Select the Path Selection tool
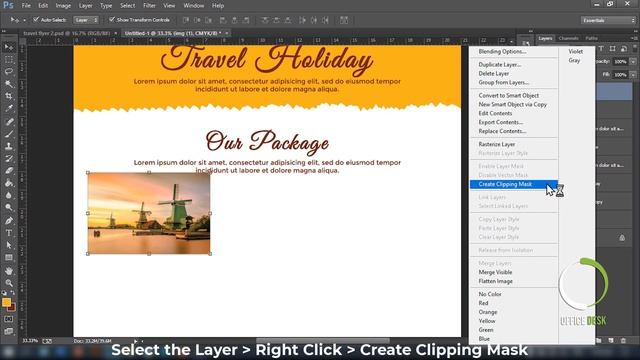 [9, 245]
